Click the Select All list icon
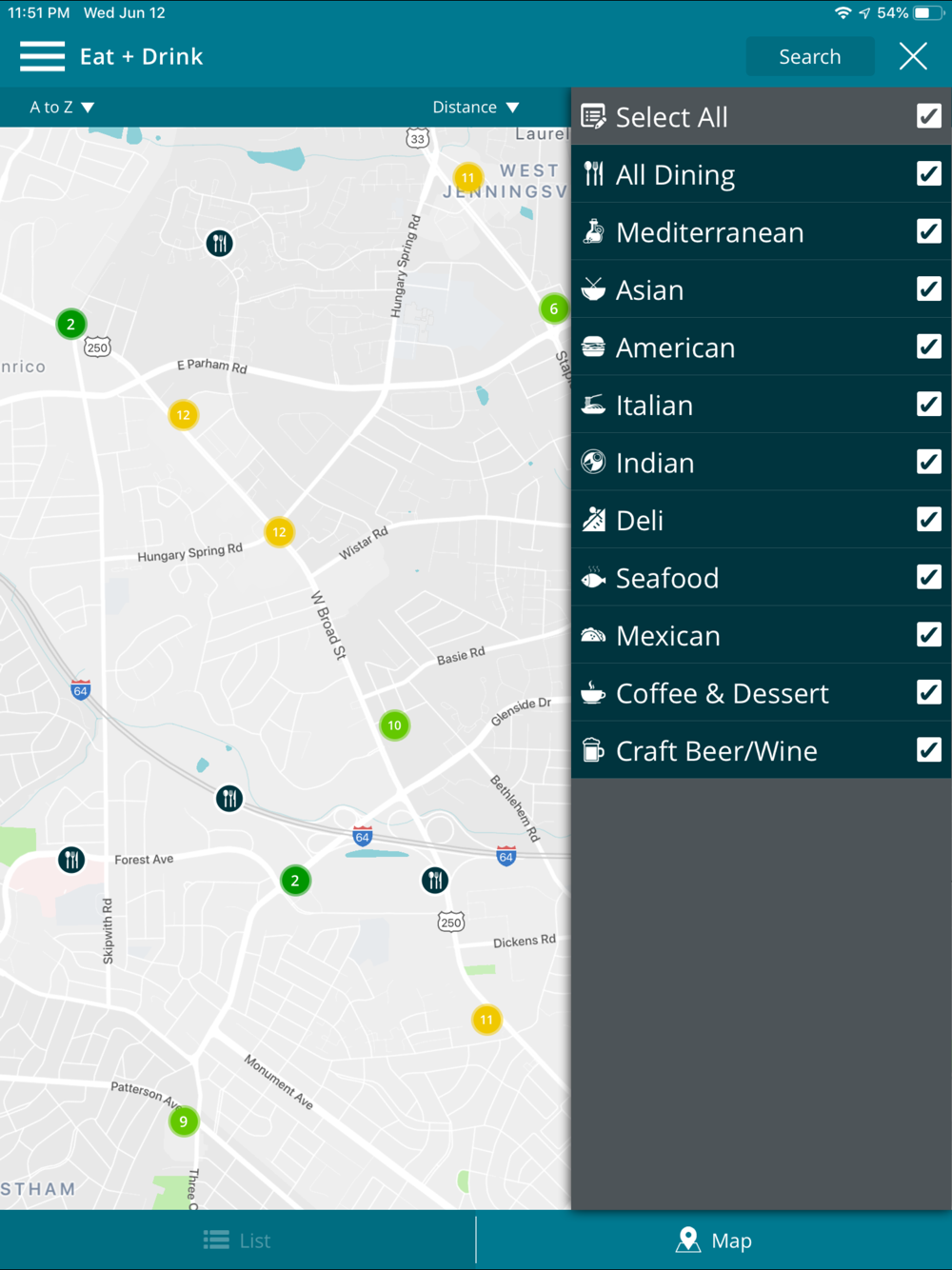The height and width of the screenshot is (1270, 952). (593, 117)
